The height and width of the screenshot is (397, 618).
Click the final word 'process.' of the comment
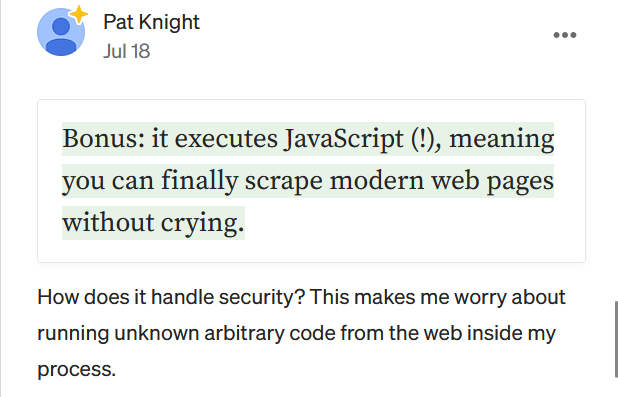coord(76,369)
